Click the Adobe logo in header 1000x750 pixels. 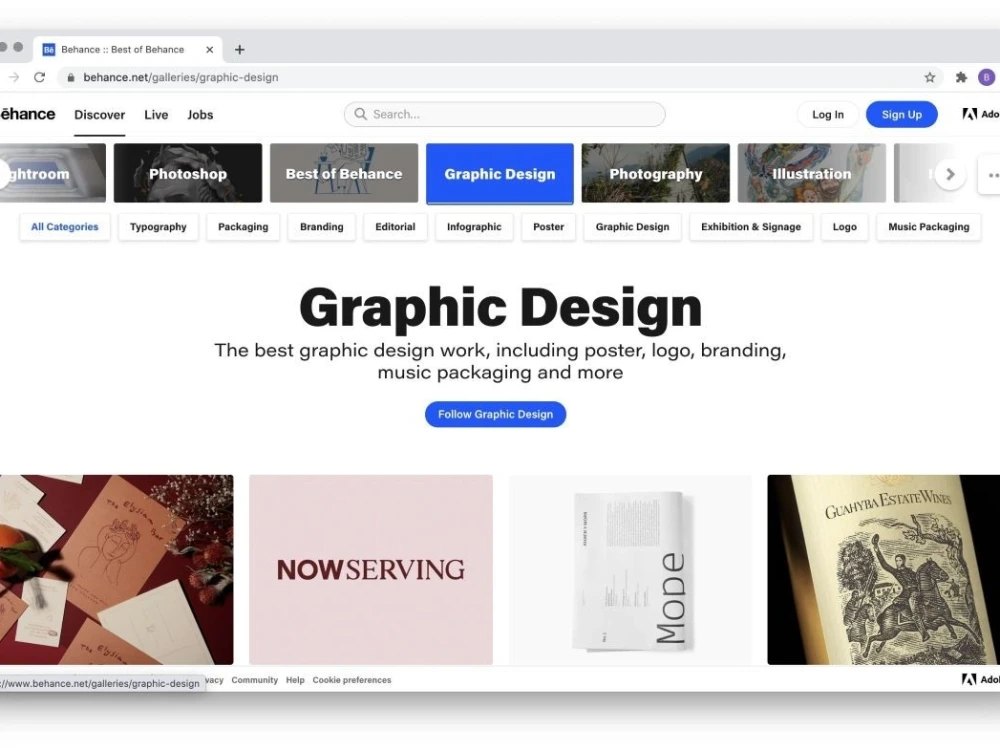tap(980, 114)
